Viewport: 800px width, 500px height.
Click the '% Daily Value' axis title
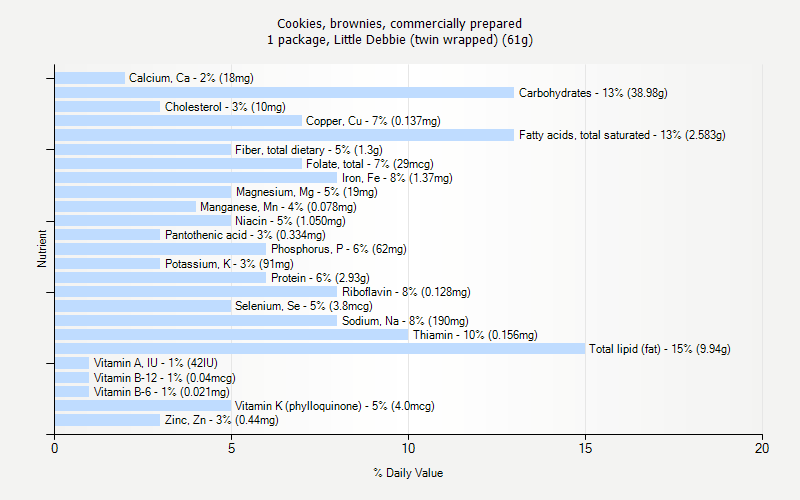pyautogui.click(x=408, y=473)
